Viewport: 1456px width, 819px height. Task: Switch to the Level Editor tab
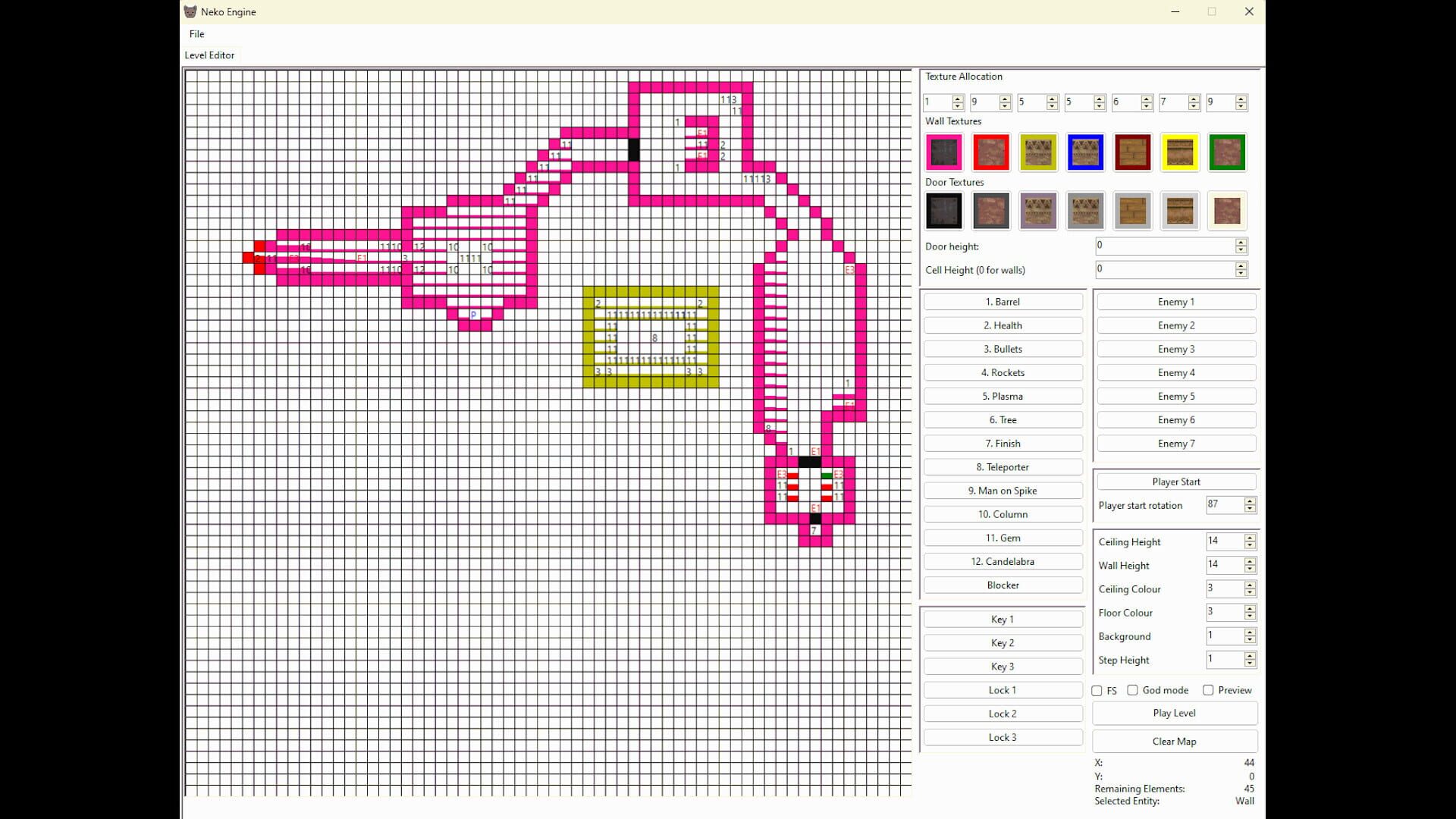[209, 55]
